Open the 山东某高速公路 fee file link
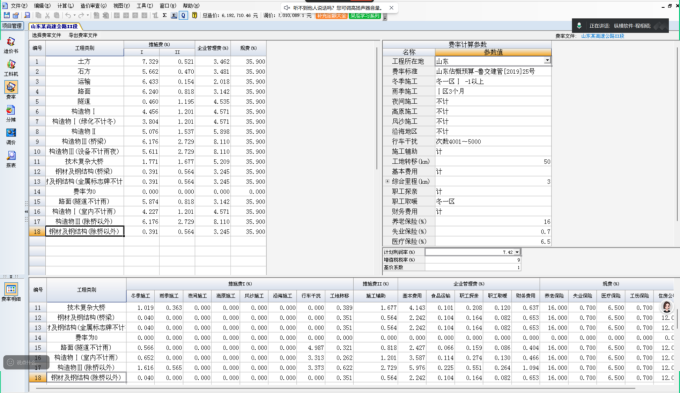 pyautogui.click(x=602, y=36)
